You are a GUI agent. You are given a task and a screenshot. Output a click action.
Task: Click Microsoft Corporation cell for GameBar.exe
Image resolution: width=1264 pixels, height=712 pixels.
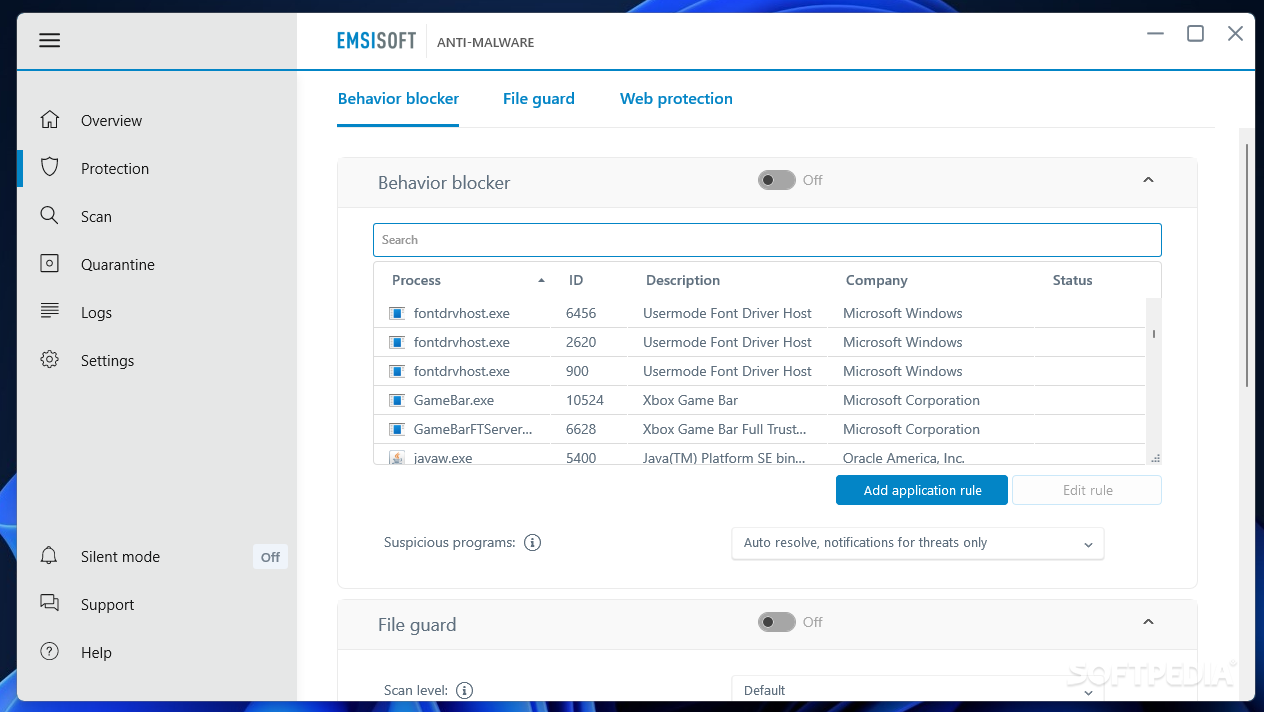tap(911, 400)
